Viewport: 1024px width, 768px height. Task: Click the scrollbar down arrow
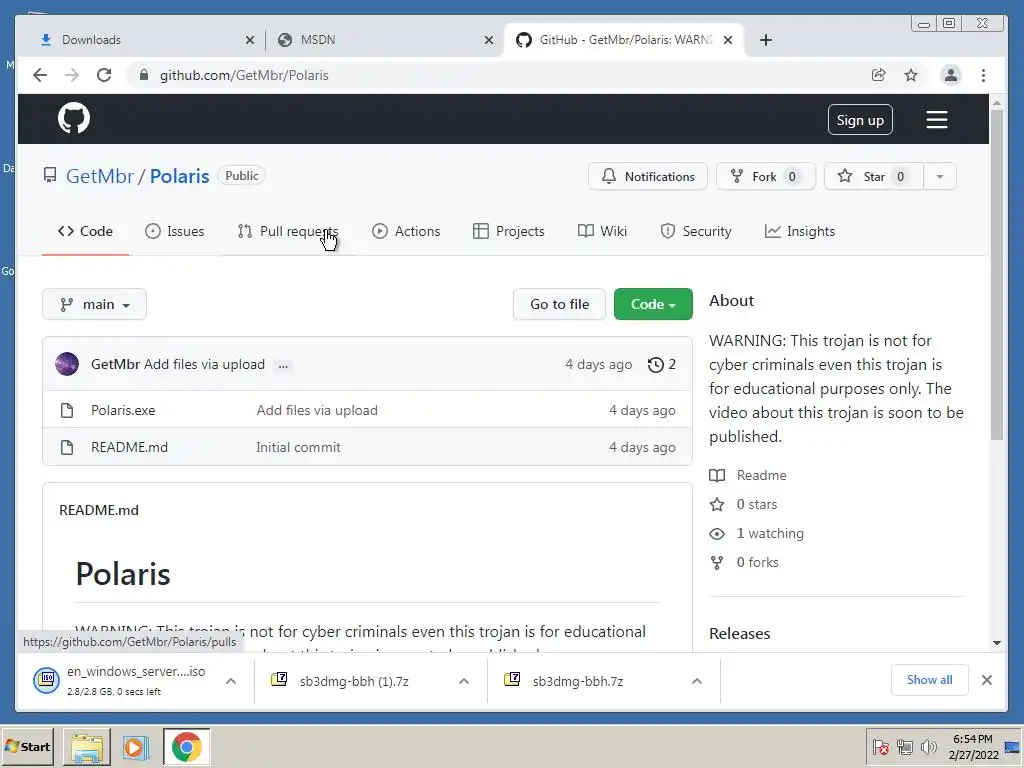point(997,643)
